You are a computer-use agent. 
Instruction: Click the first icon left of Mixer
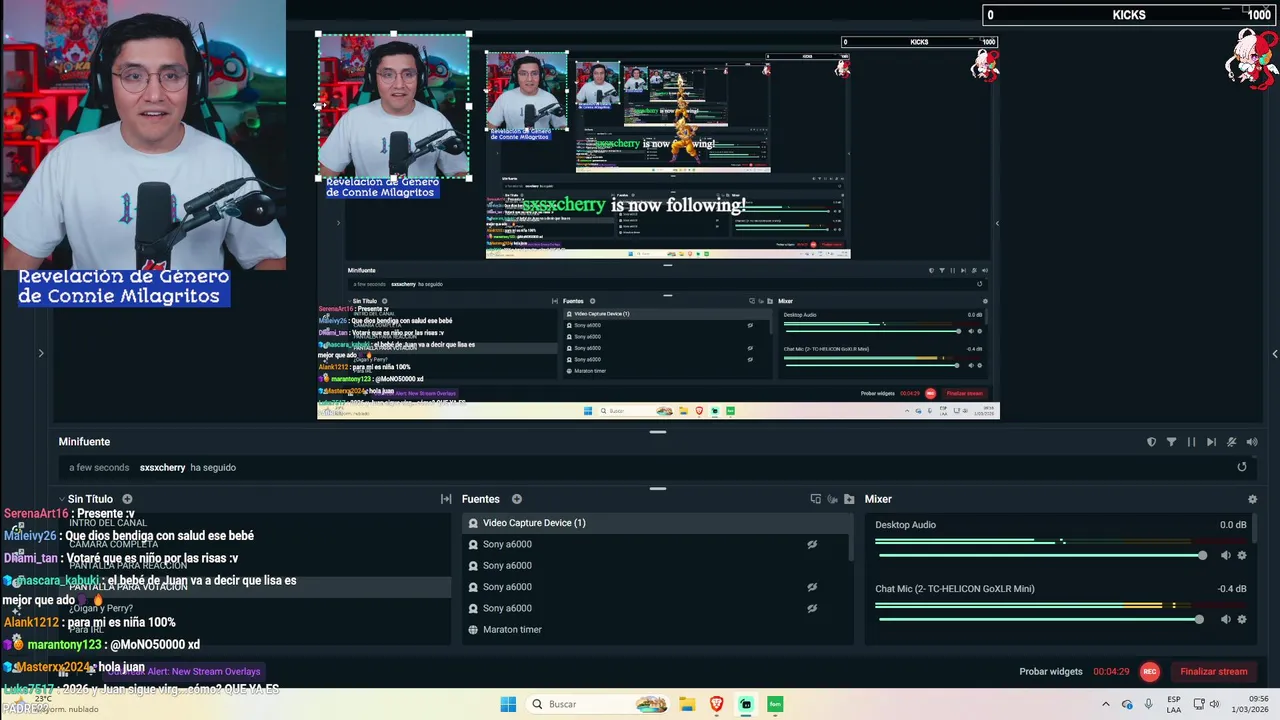816,499
